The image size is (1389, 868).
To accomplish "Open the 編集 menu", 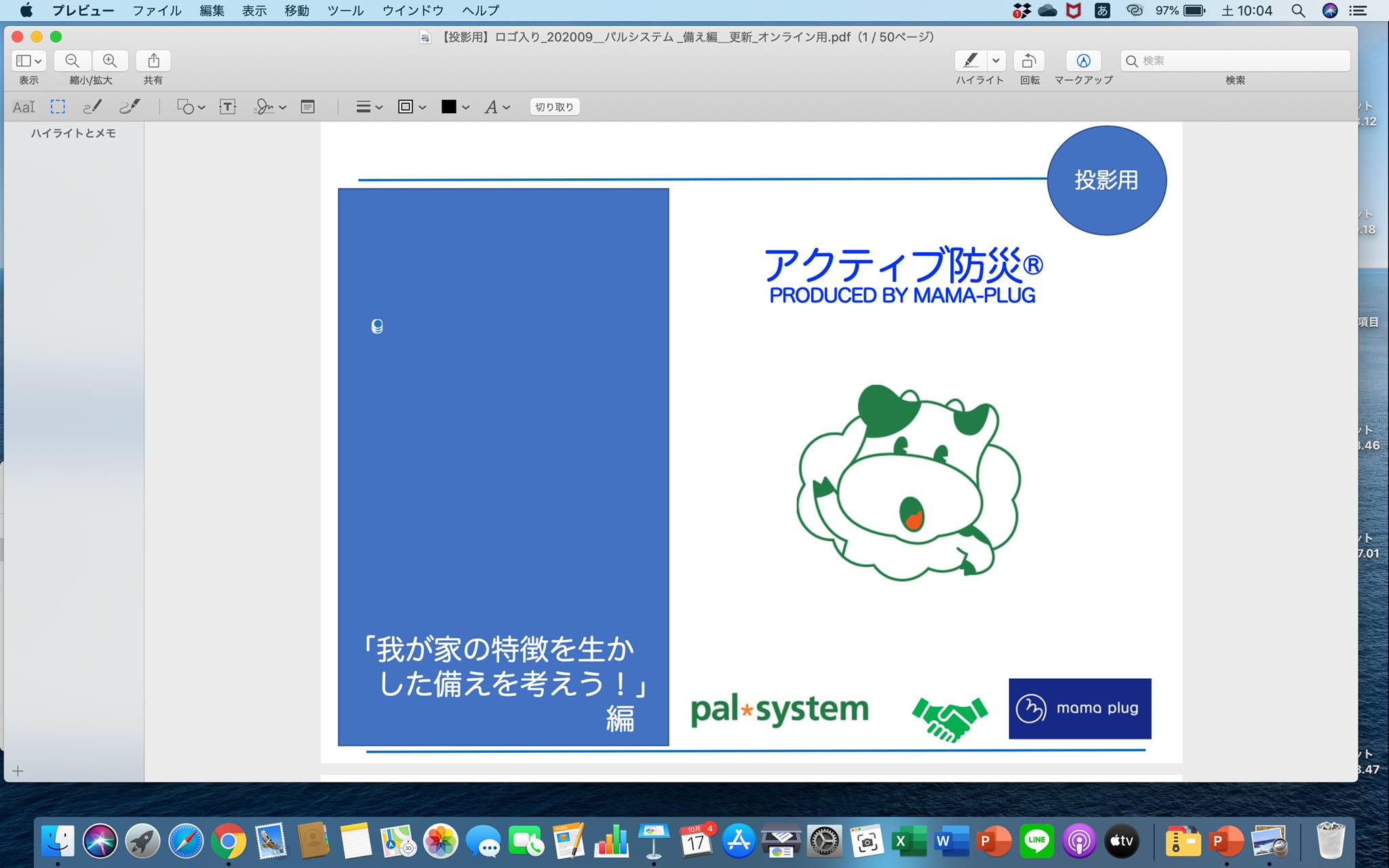I will tap(212, 11).
